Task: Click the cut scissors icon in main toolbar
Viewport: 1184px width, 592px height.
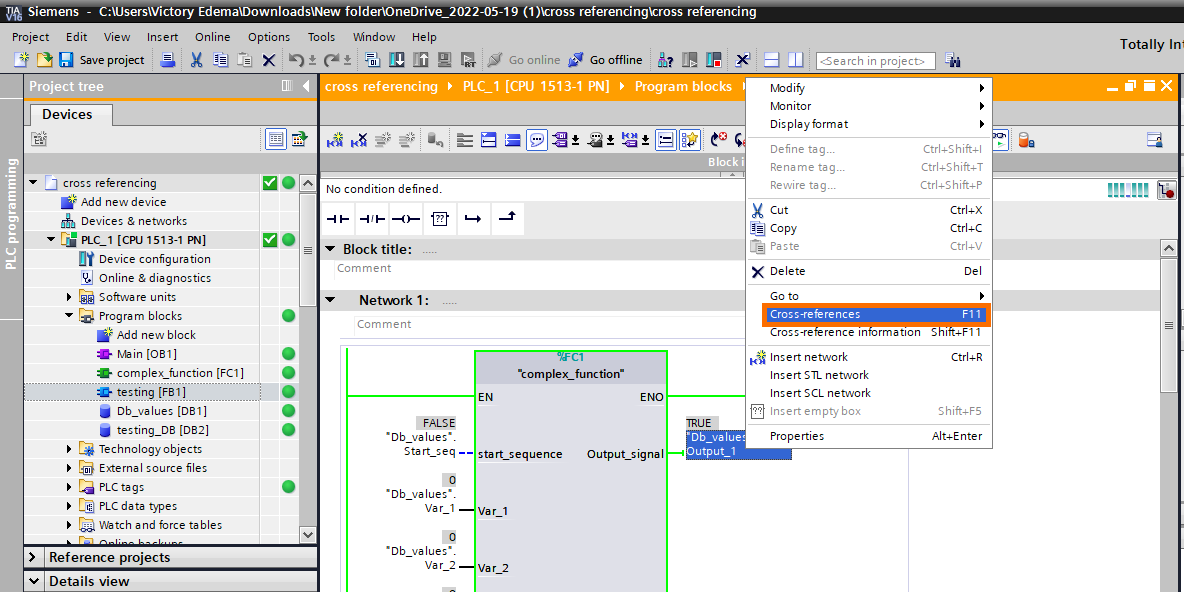Action: click(x=196, y=60)
